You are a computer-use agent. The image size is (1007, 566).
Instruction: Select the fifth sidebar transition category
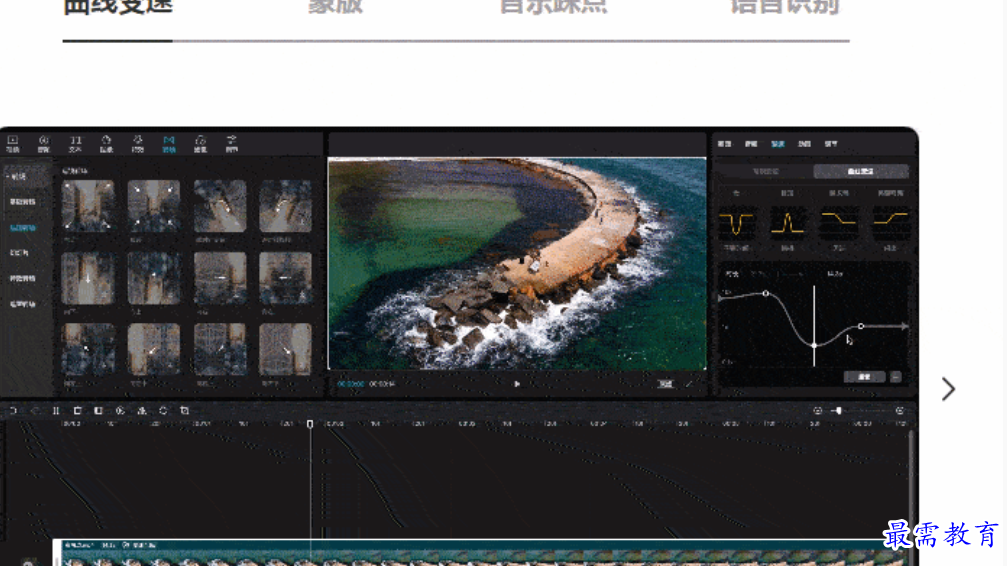[22, 278]
